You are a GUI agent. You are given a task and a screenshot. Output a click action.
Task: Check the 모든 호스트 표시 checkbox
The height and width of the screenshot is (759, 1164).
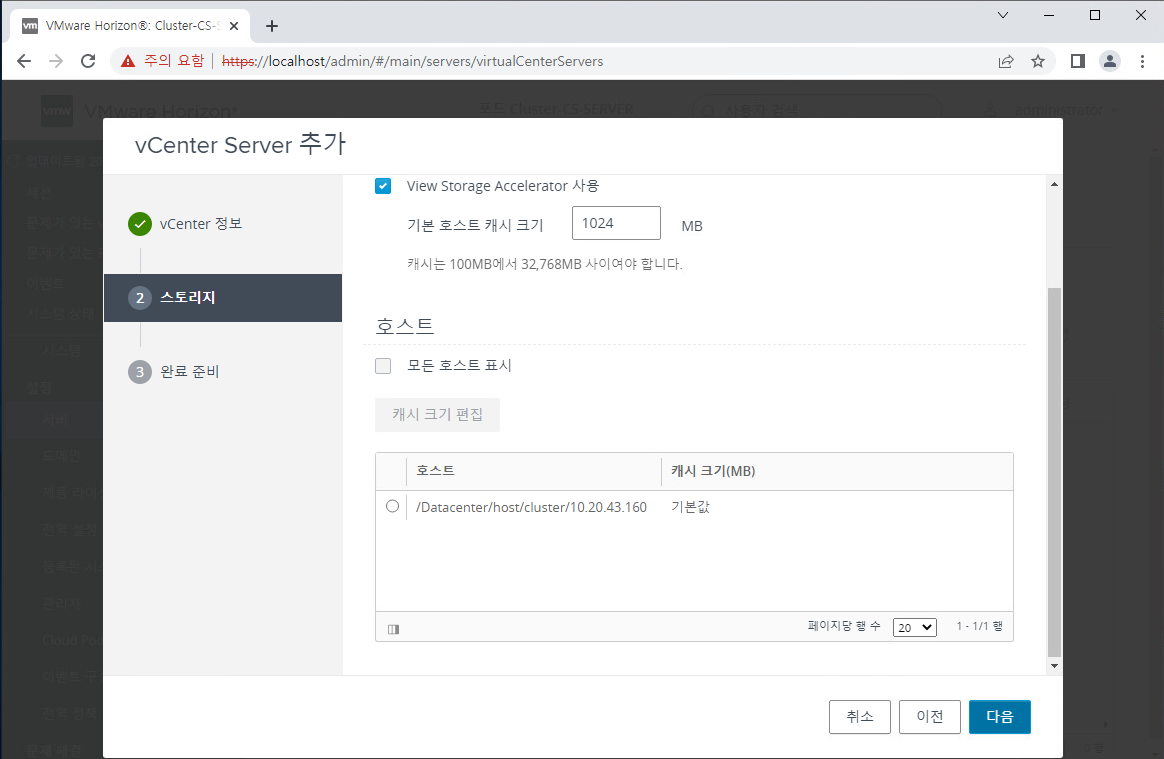383,365
